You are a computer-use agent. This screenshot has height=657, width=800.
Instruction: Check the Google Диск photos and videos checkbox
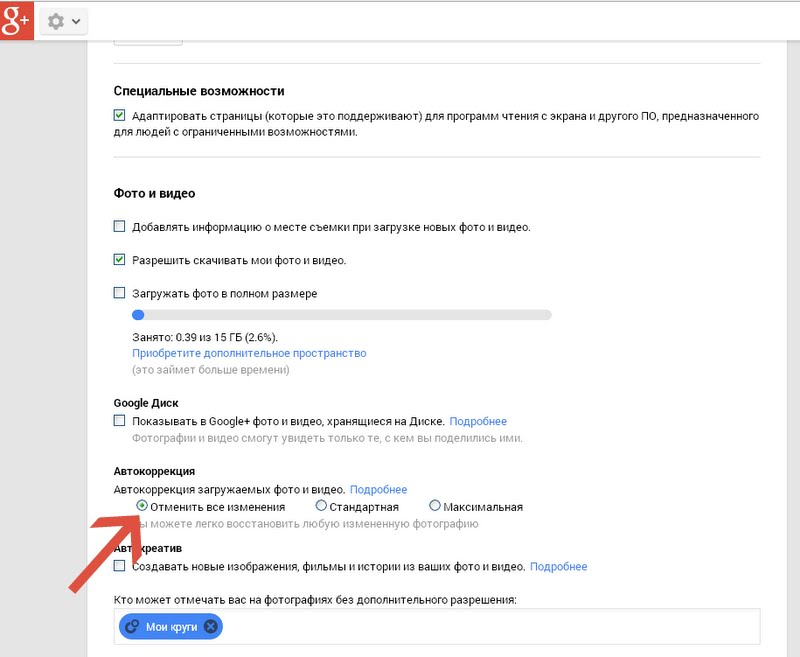[x=120, y=422]
